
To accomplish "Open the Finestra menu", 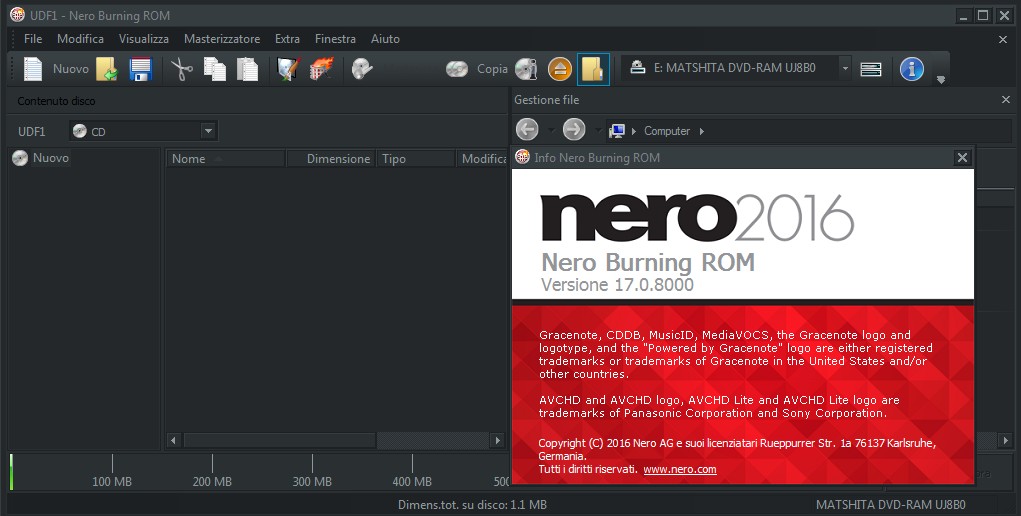I will click(x=335, y=39).
